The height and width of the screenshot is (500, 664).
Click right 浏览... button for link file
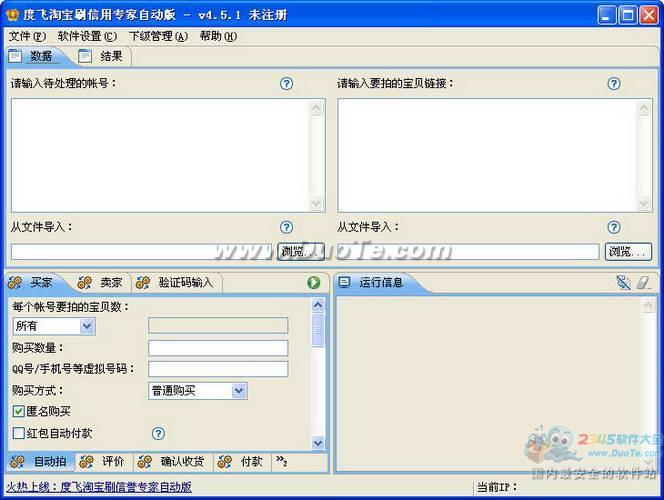(x=628, y=251)
